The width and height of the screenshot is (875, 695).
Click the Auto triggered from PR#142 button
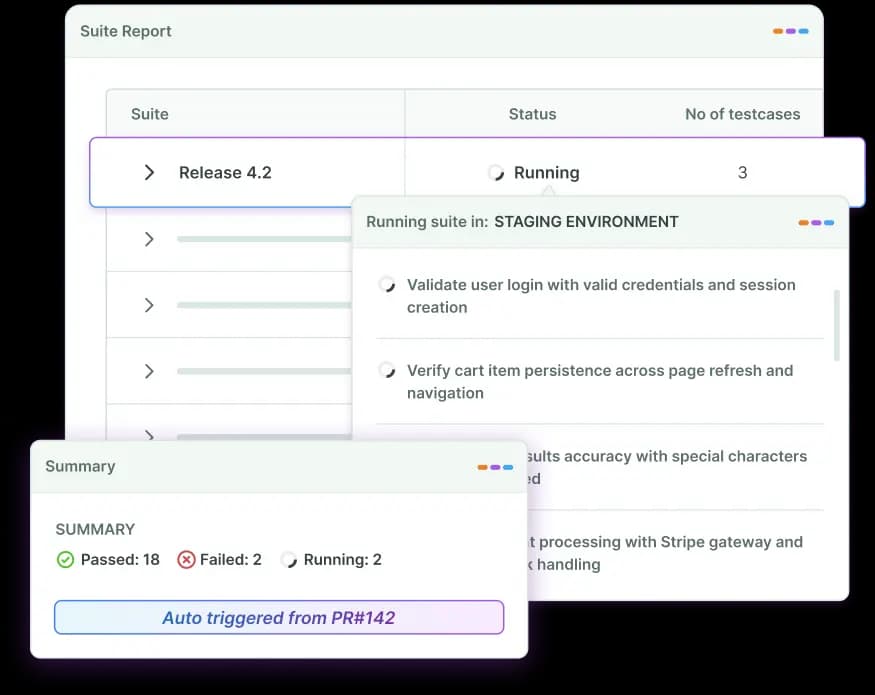click(279, 617)
